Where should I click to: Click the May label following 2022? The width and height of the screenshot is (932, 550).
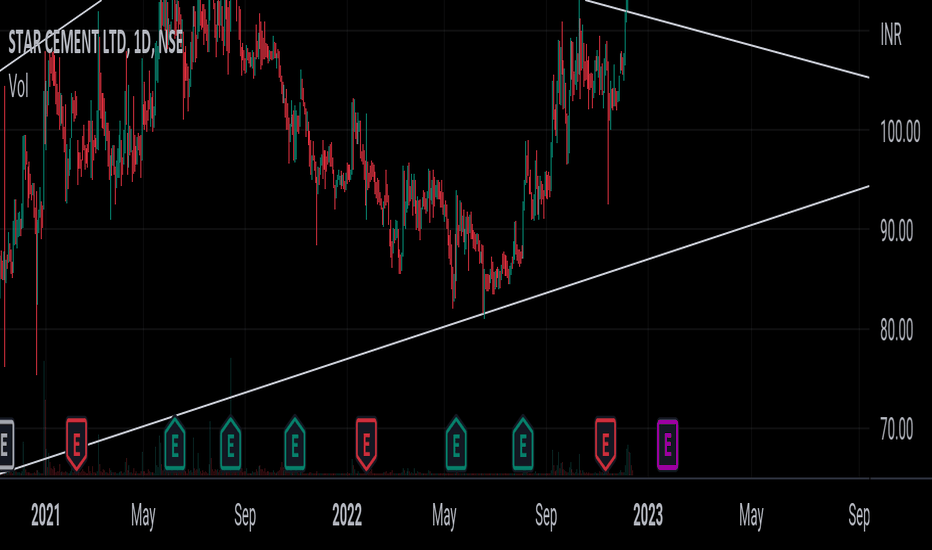pyautogui.click(x=444, y=516)
